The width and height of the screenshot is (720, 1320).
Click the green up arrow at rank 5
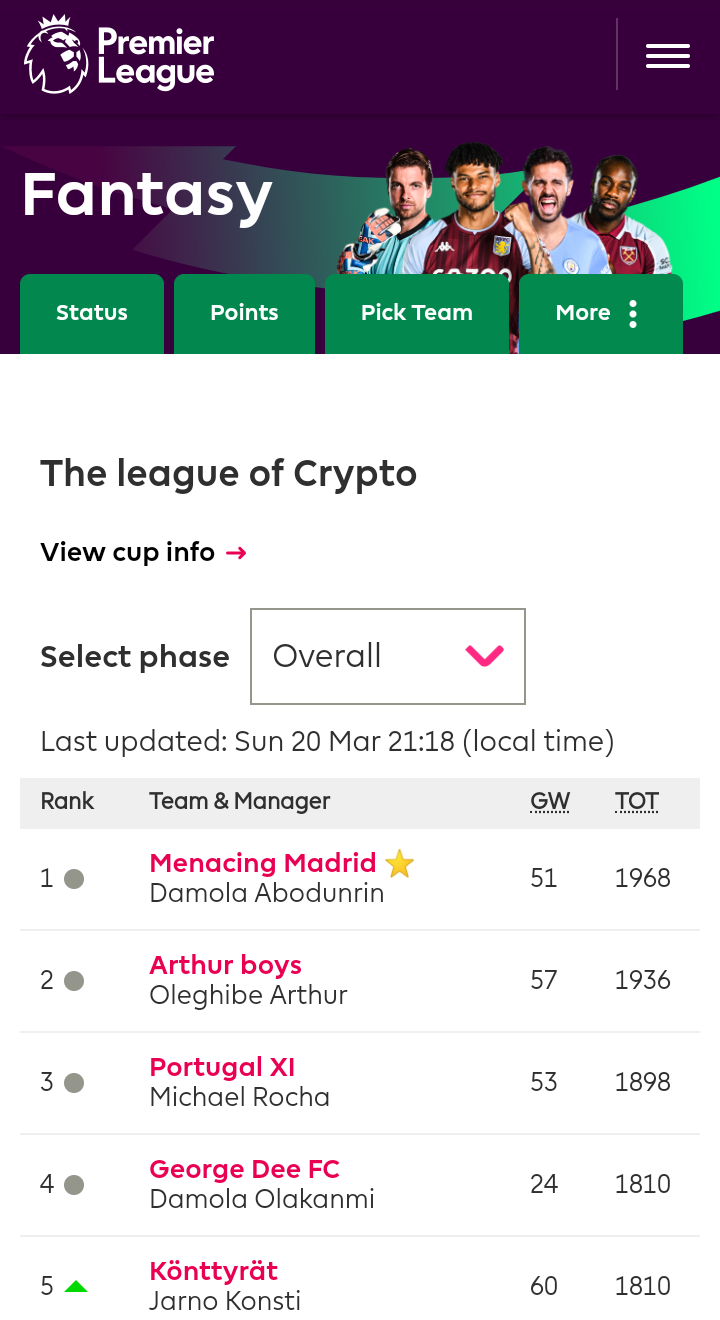coord(76,1286)
